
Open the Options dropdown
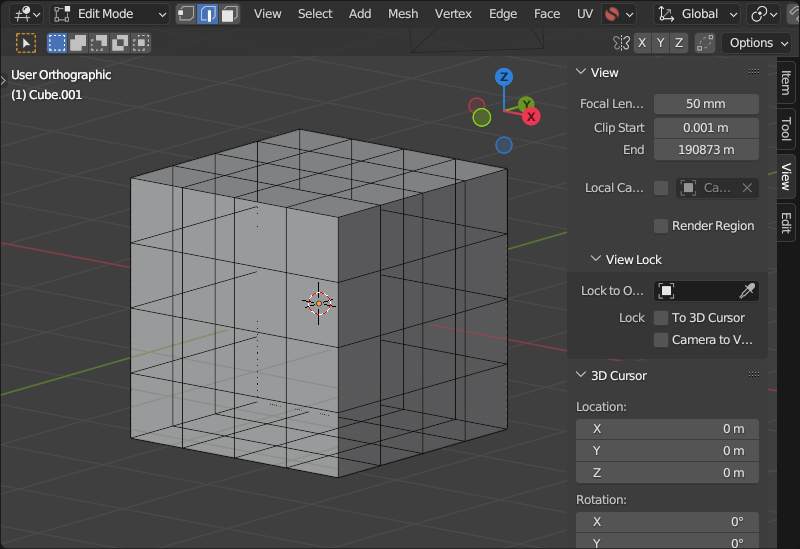[x=758, y=43]
